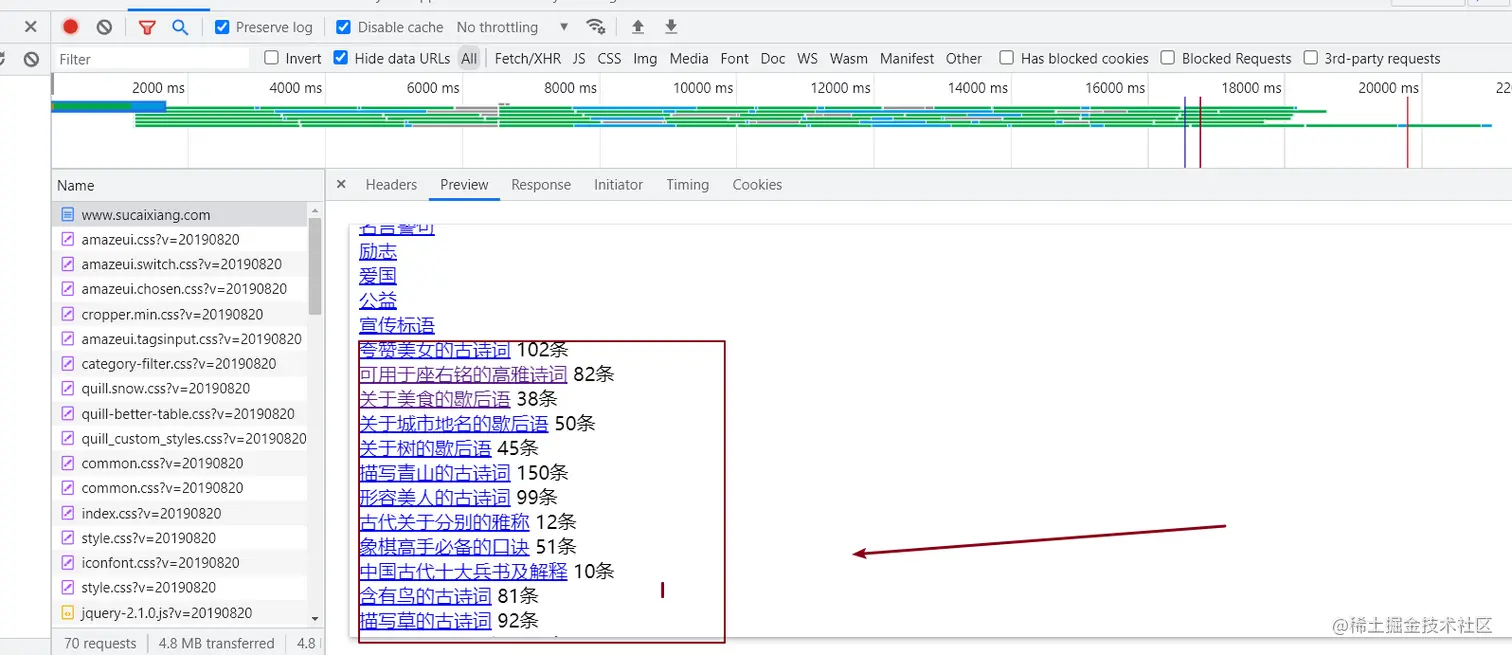The width and height of the screenshot is (1512, 655).
Task: Select quill_custom_styles.css request
Action: (180, 438)
